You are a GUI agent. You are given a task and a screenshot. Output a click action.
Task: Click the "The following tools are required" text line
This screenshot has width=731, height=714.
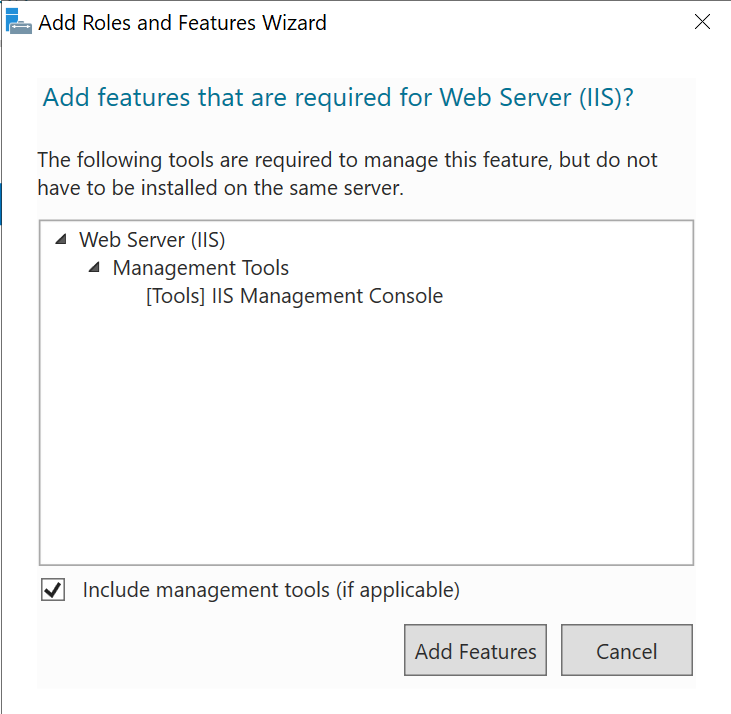[x=347, y=160]
